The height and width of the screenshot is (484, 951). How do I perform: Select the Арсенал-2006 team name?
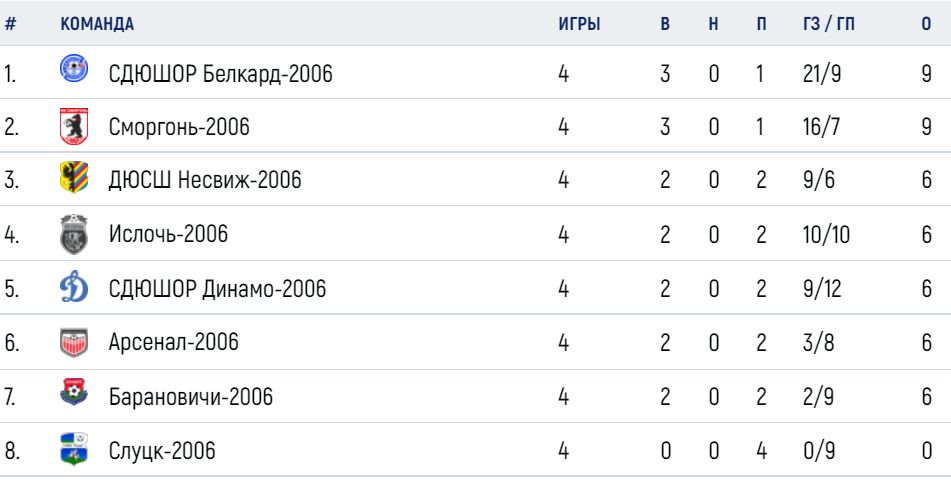pyautogui.click(x=173, y=342)
